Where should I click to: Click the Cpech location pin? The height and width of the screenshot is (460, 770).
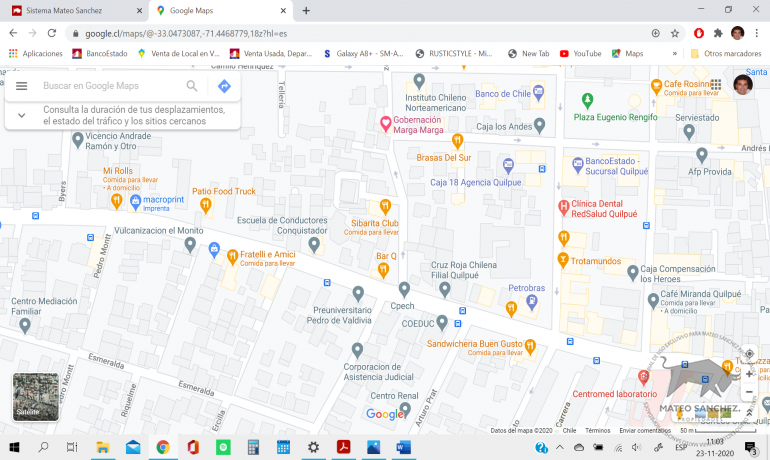tap(404, 290)
